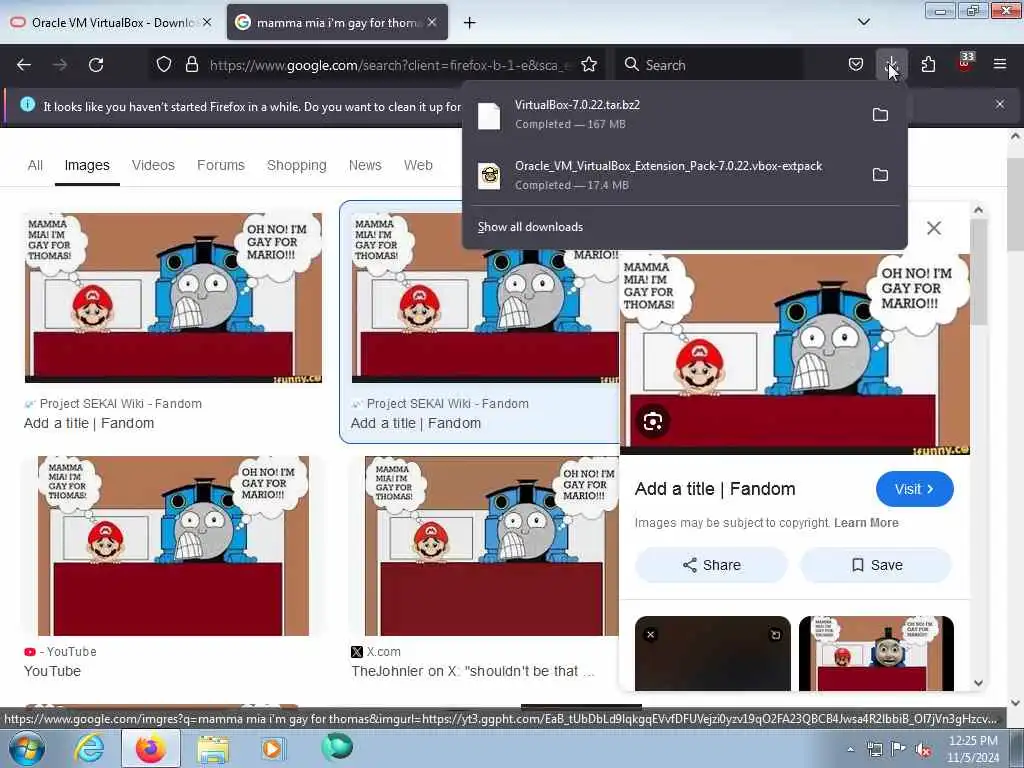Open first Project SEKAI Wiki image result
The width and height of the screenshot is (1024, 768).
pyautogui.click(x=173, y=298)
